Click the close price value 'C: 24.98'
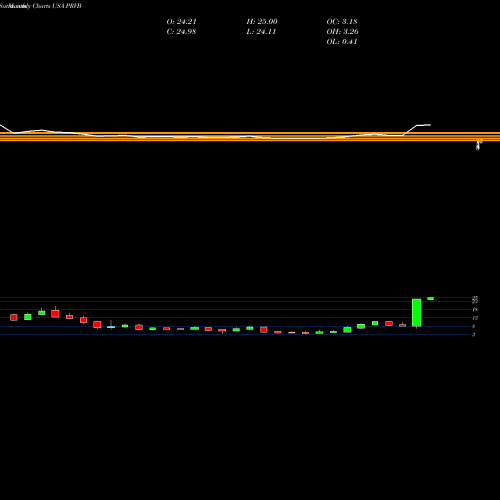The height and width of the screenshot is (500, 500). coord(181,32)
